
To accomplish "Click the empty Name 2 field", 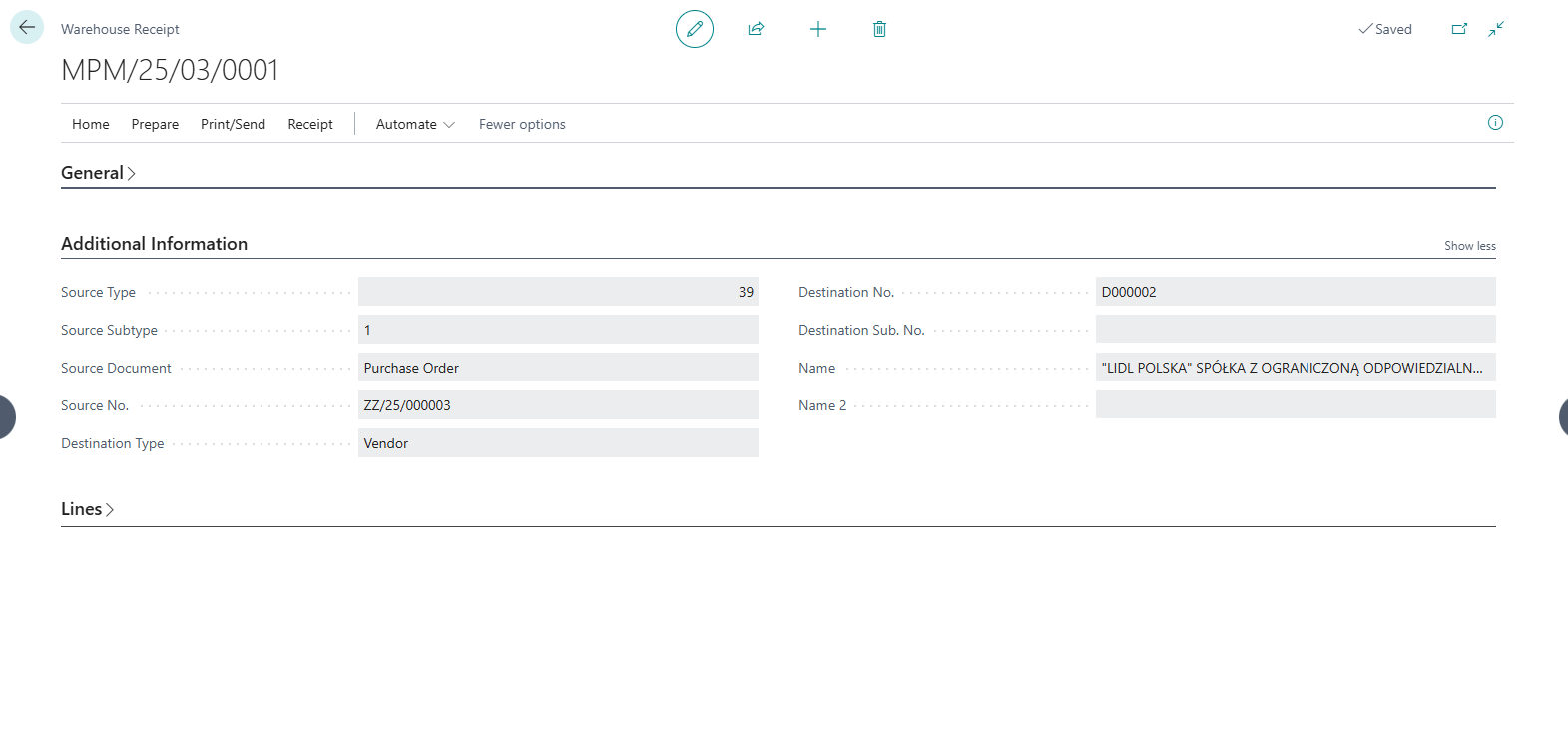I will pos(1296,405).
